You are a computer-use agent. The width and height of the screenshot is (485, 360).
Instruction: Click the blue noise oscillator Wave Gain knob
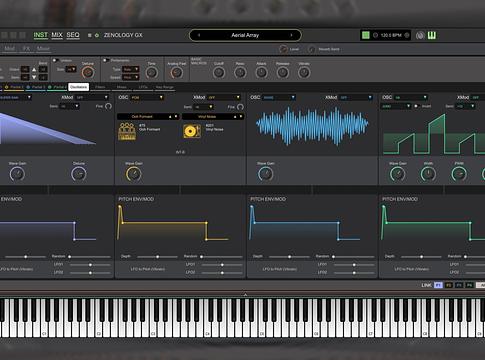(266, 174)
